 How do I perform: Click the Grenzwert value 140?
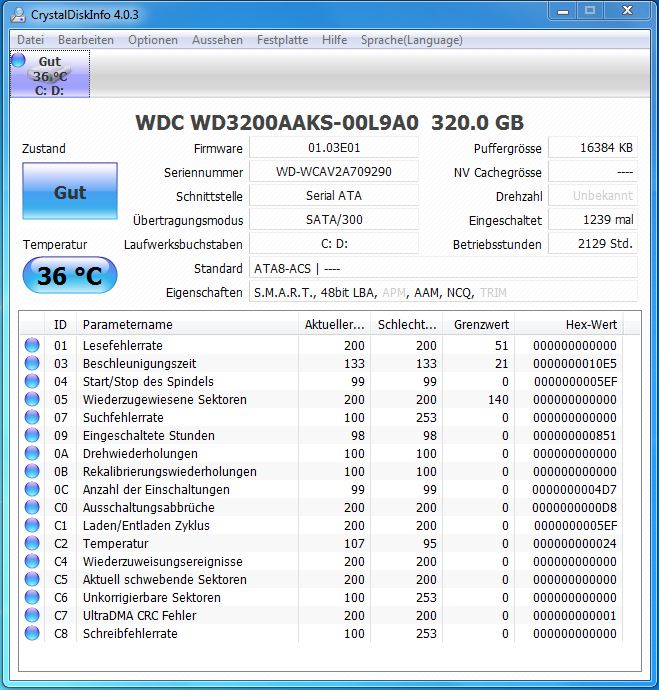[498, 400]
